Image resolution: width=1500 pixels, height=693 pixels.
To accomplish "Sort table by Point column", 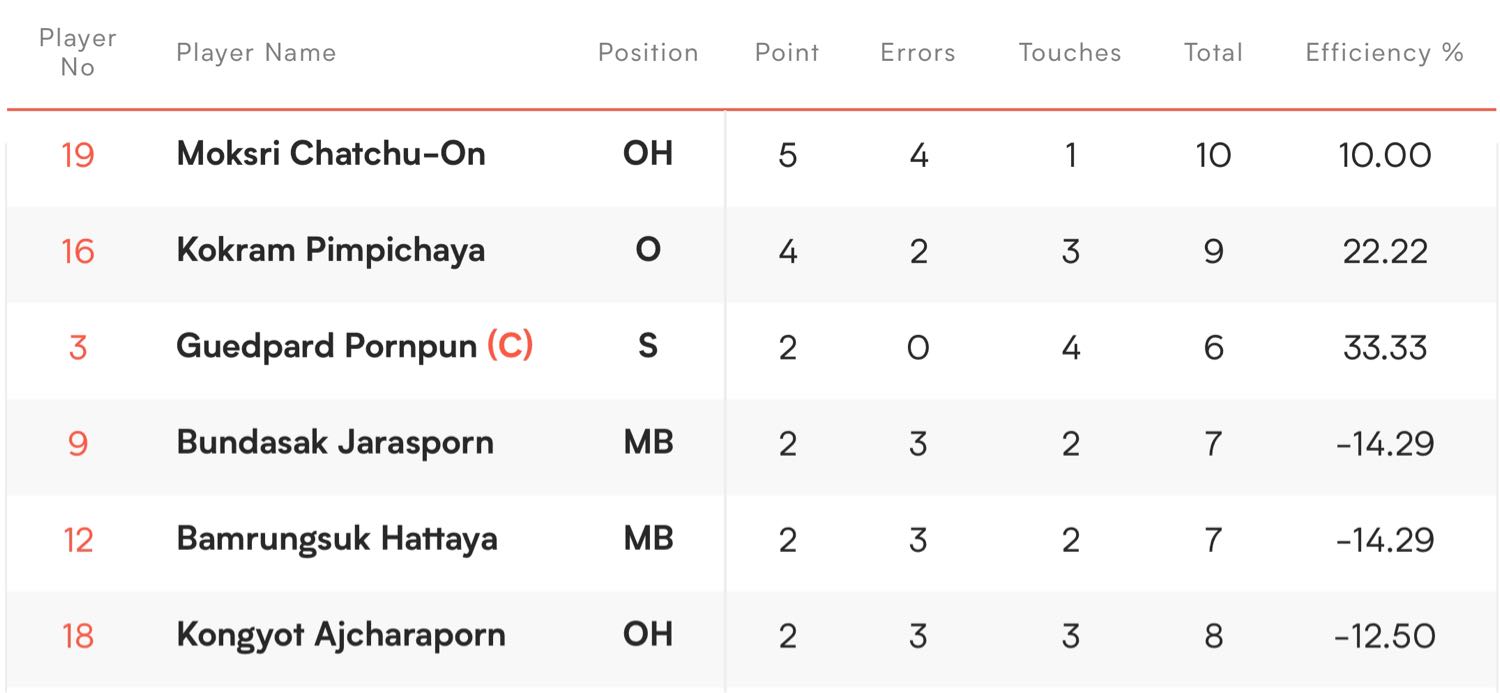I will 787,53.
